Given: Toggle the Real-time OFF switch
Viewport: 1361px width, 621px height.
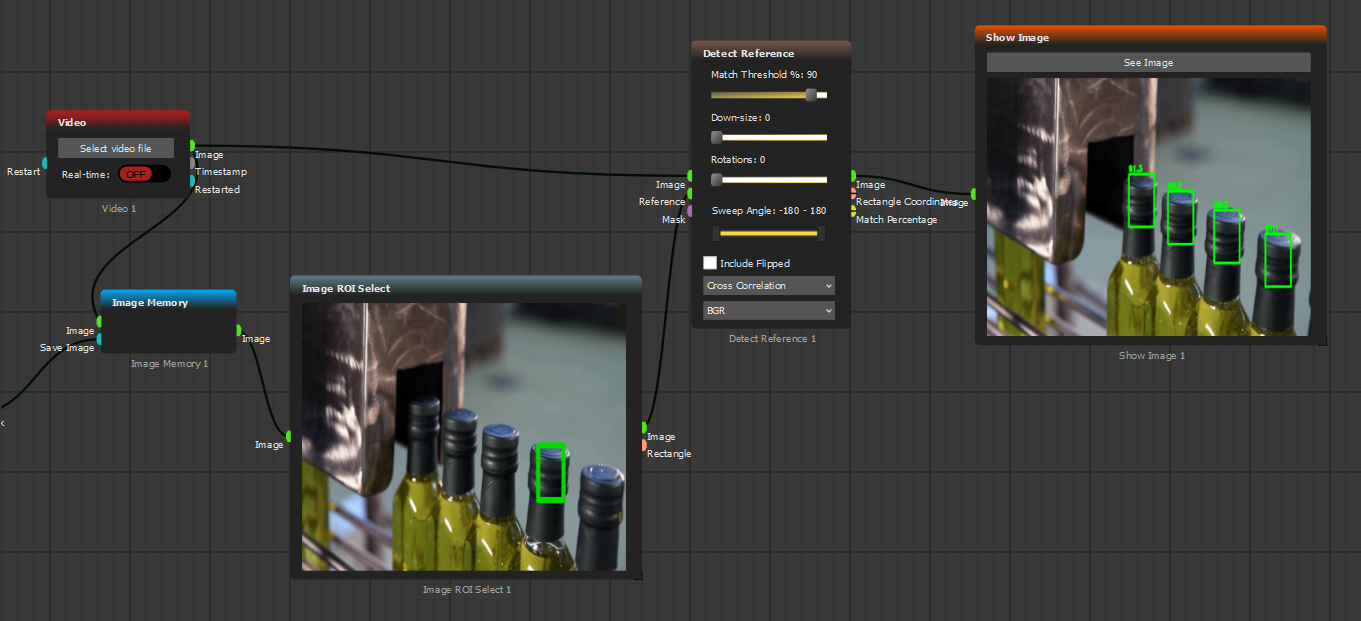Looking at the screenshot, I should (144, 174).
